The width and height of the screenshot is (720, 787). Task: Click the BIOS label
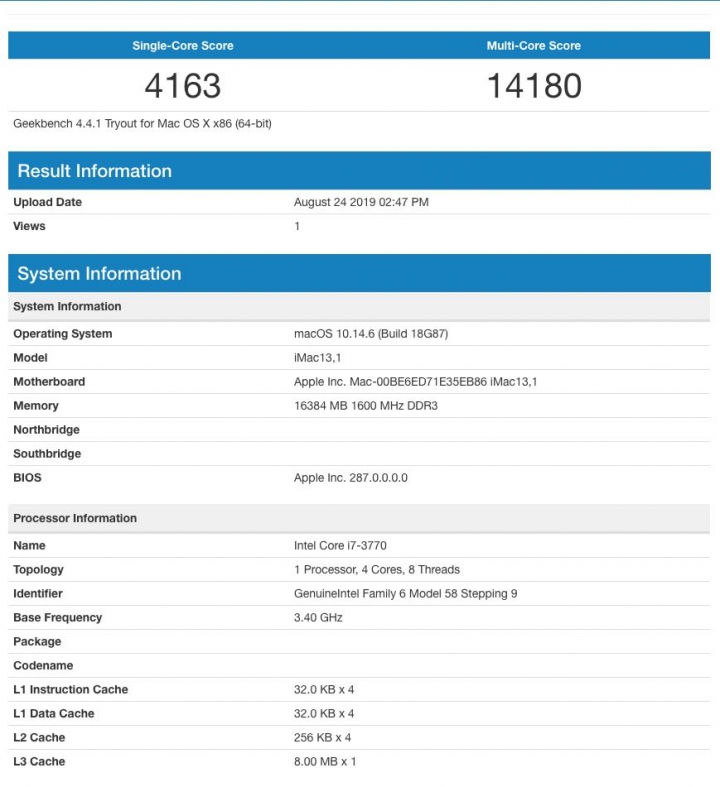27,477
